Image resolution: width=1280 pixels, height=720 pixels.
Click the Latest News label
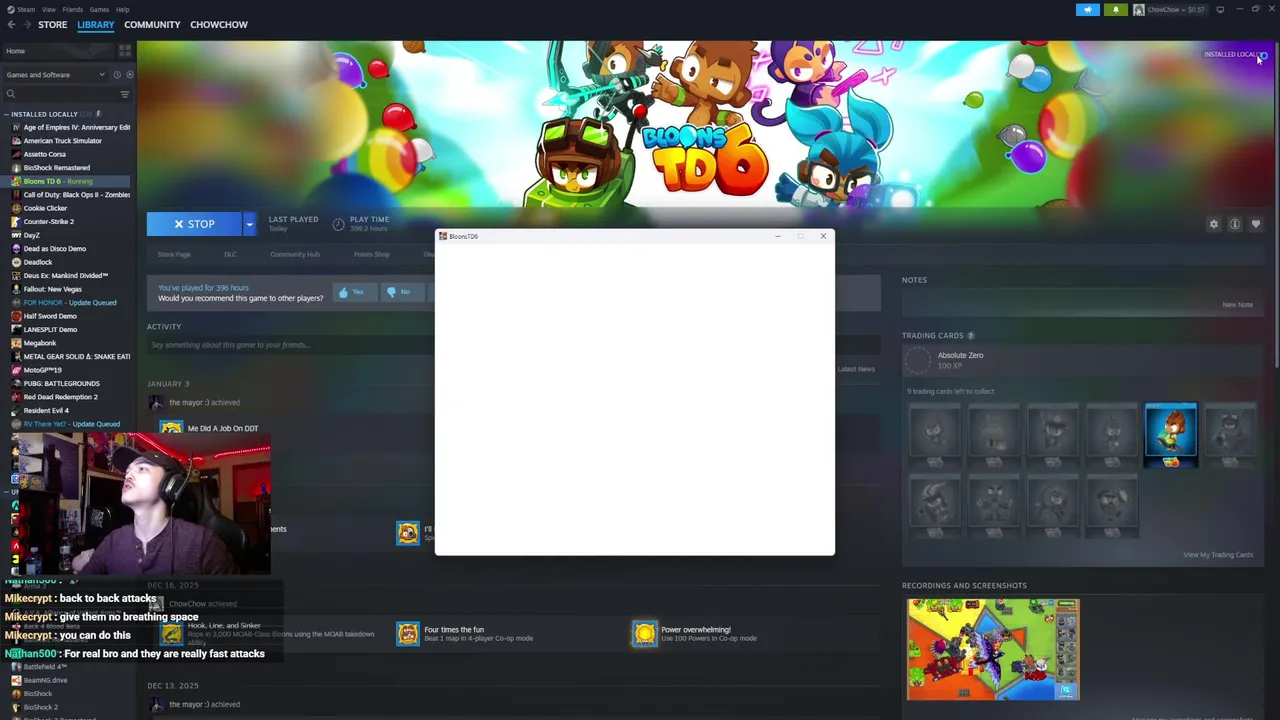pyautogui.click(x=856, y=369)
